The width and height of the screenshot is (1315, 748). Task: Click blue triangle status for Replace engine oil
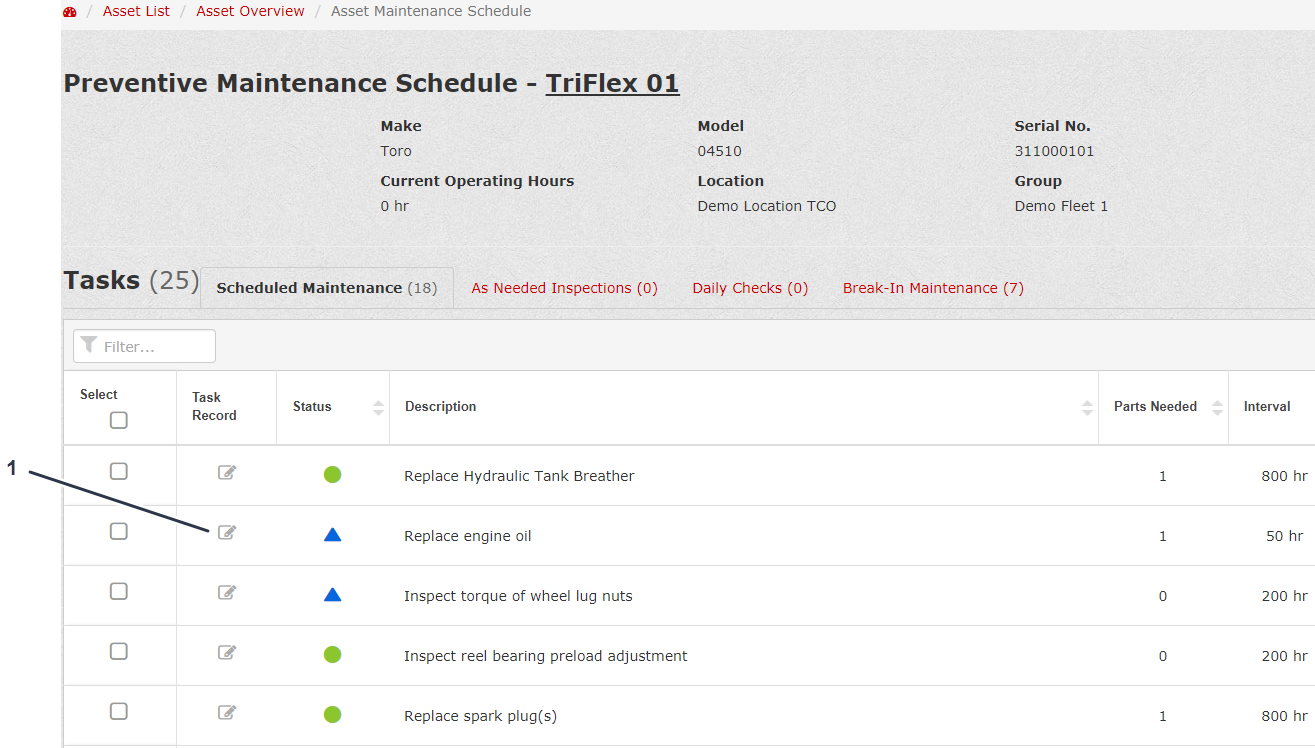pos(333,535)
